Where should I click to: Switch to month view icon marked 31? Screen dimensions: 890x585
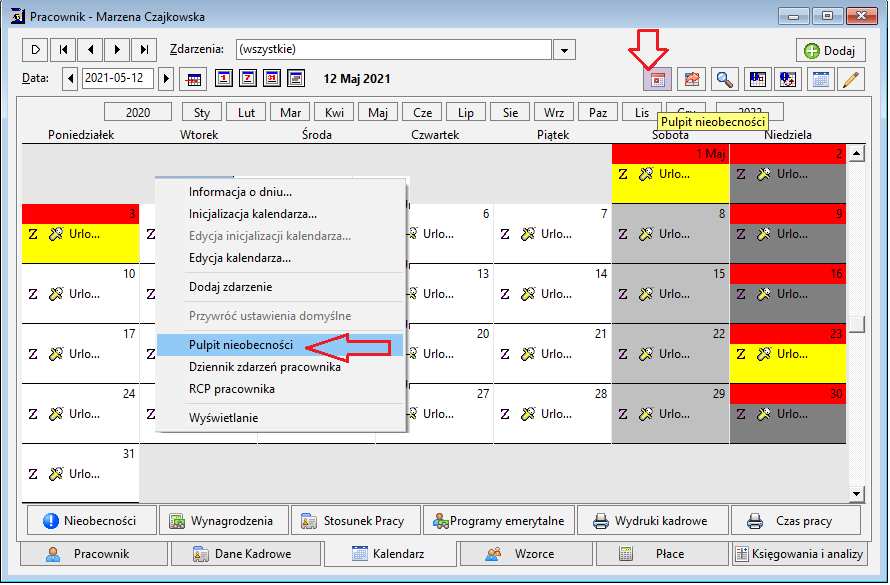coord(272,78)
